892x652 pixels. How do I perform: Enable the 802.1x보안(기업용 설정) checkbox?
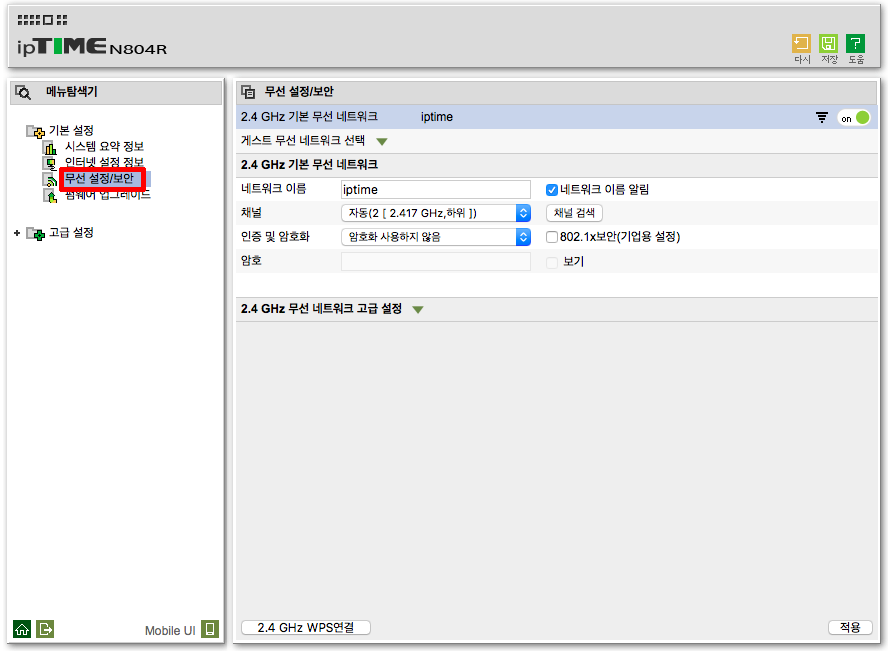tap(551, 237)
